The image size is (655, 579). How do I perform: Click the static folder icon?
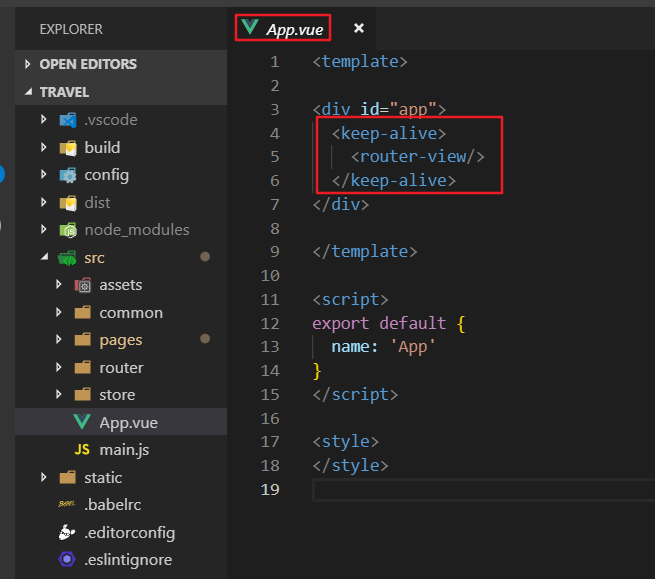coord(68,477)
